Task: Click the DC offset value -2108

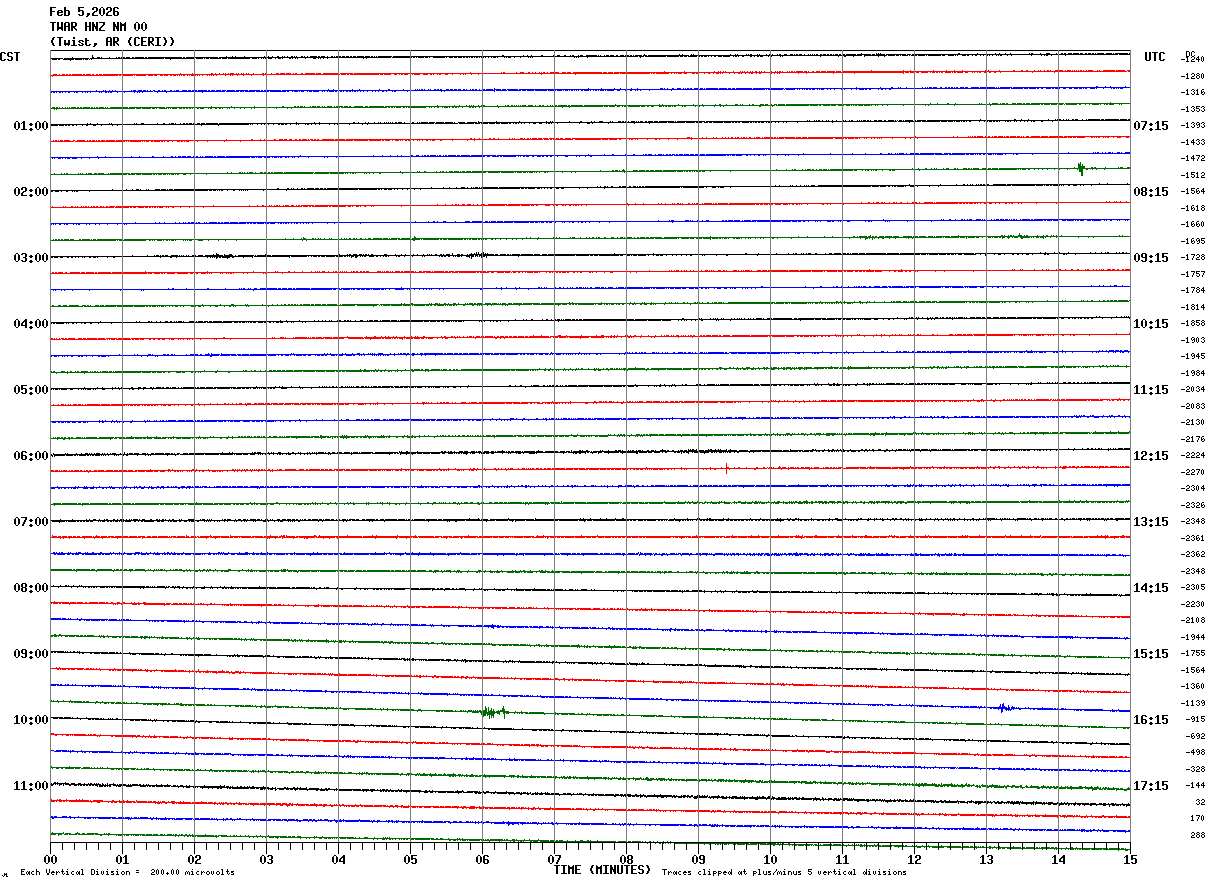Action: [x=1193, y=620]
